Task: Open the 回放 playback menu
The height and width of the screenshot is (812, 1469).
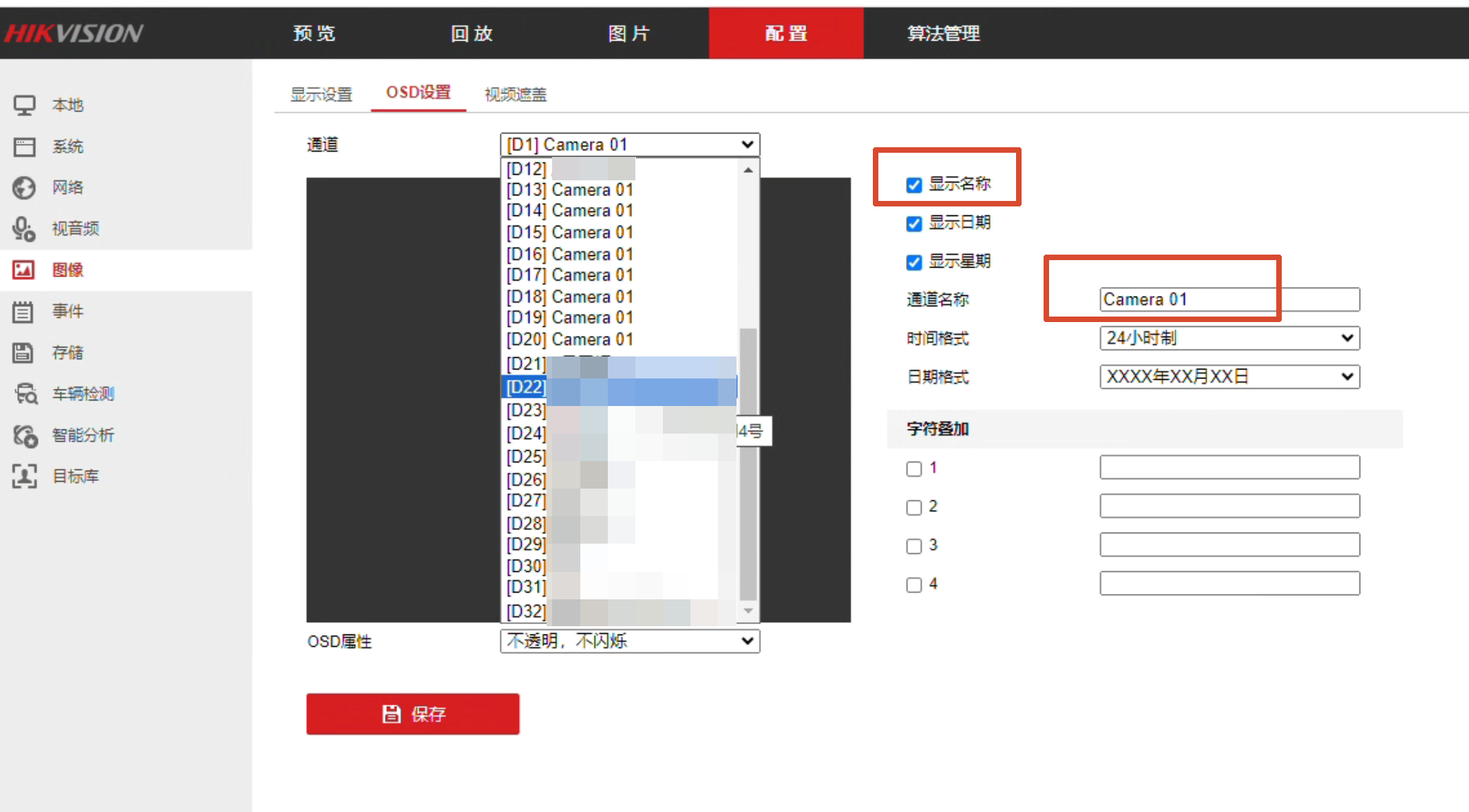Action: point(472,33)
